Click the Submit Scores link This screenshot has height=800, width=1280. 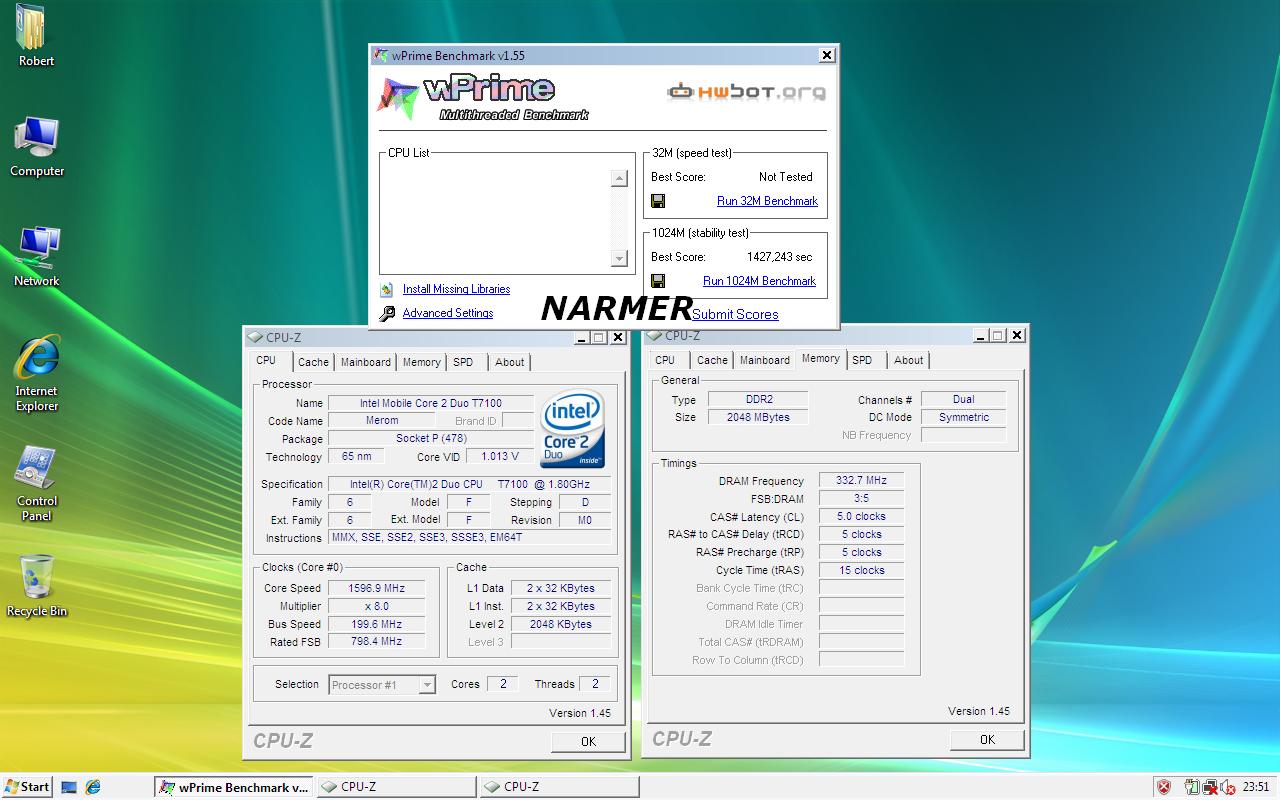735,314
